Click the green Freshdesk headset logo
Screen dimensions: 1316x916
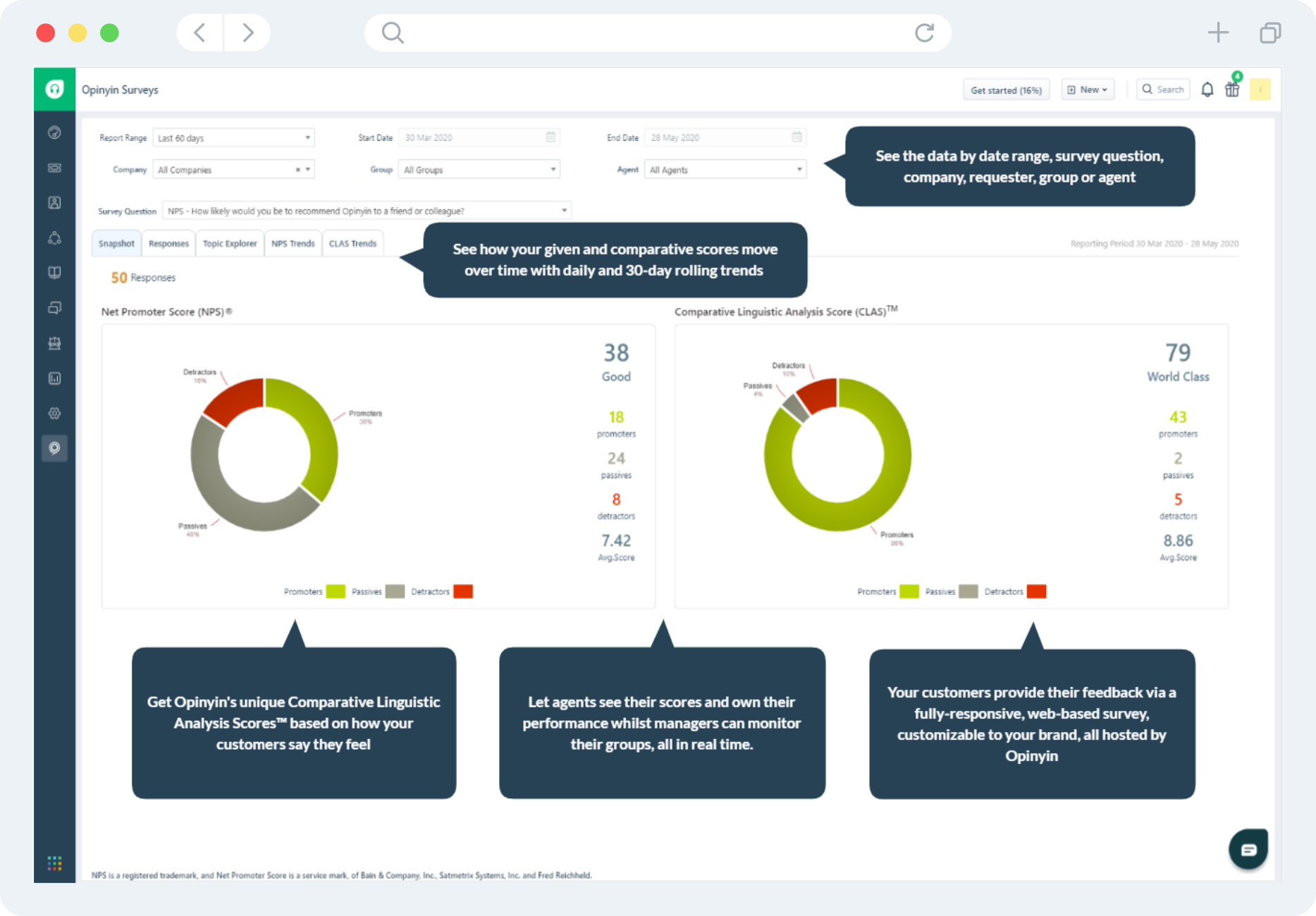pyautogui.click(x=54, y=89)
